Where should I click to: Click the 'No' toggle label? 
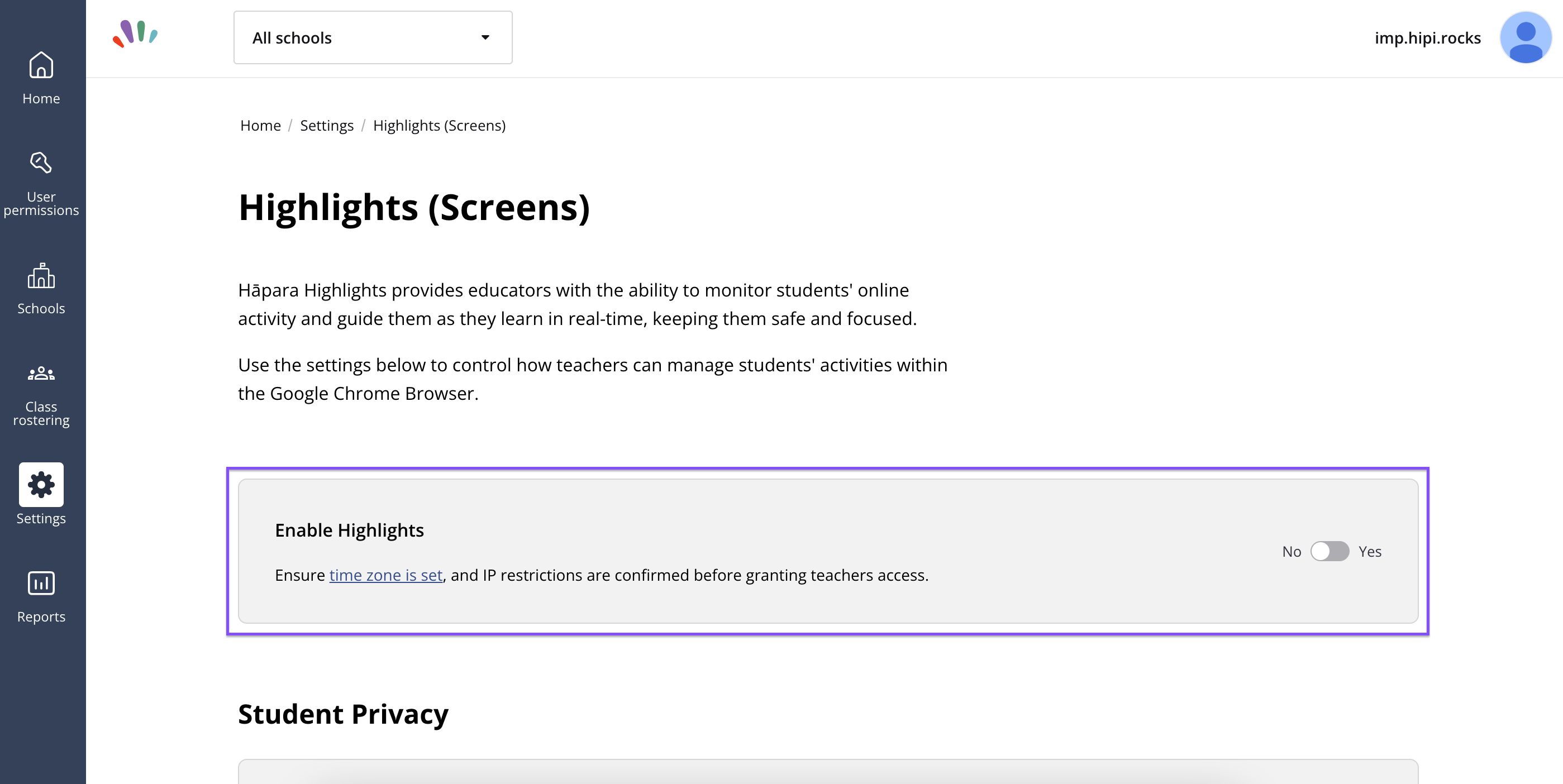[1292, 551]
